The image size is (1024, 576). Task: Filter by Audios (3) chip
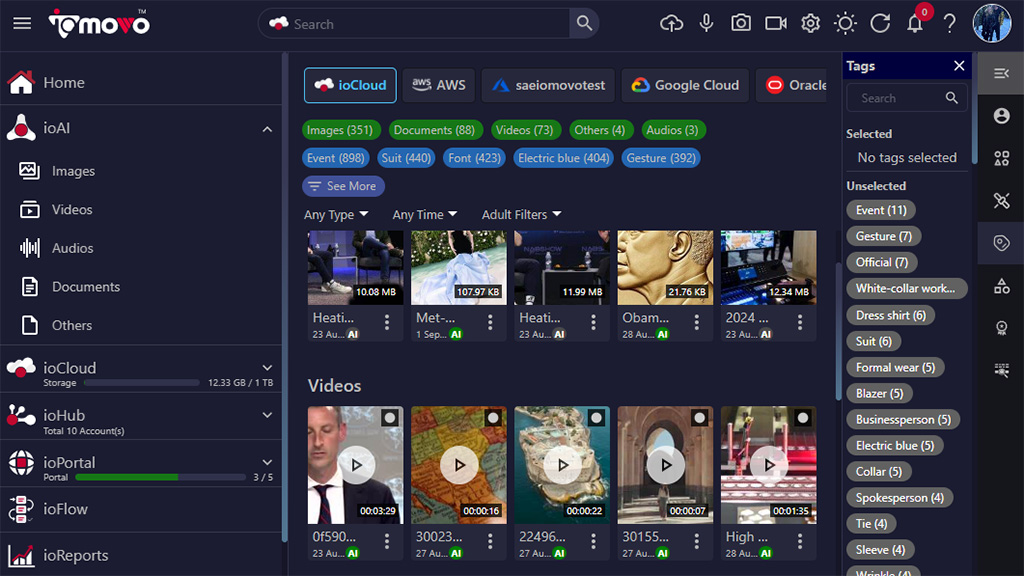click(672, 130)
